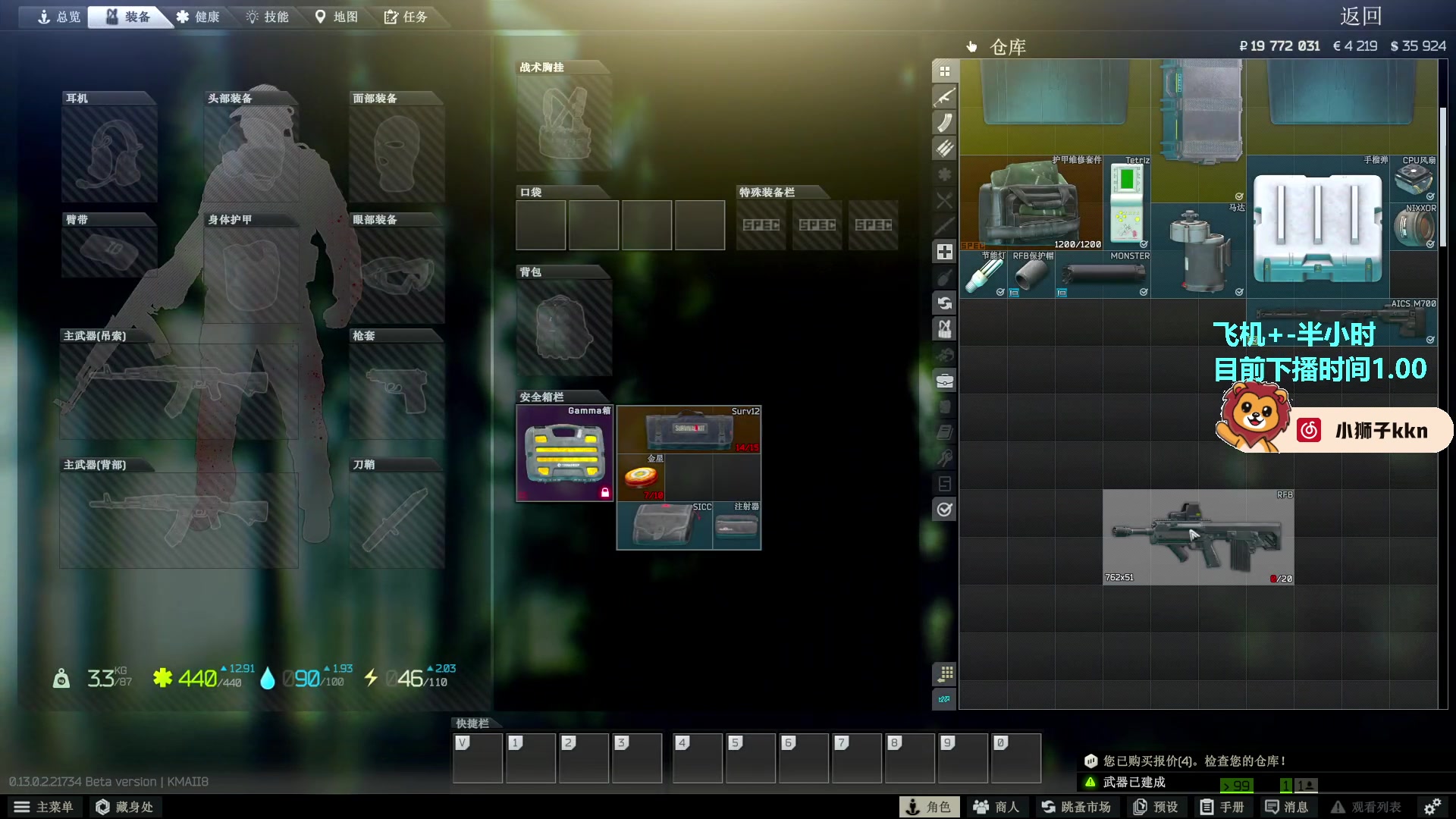Select the Surv12 kit in Gamma container

pos(689,429)
